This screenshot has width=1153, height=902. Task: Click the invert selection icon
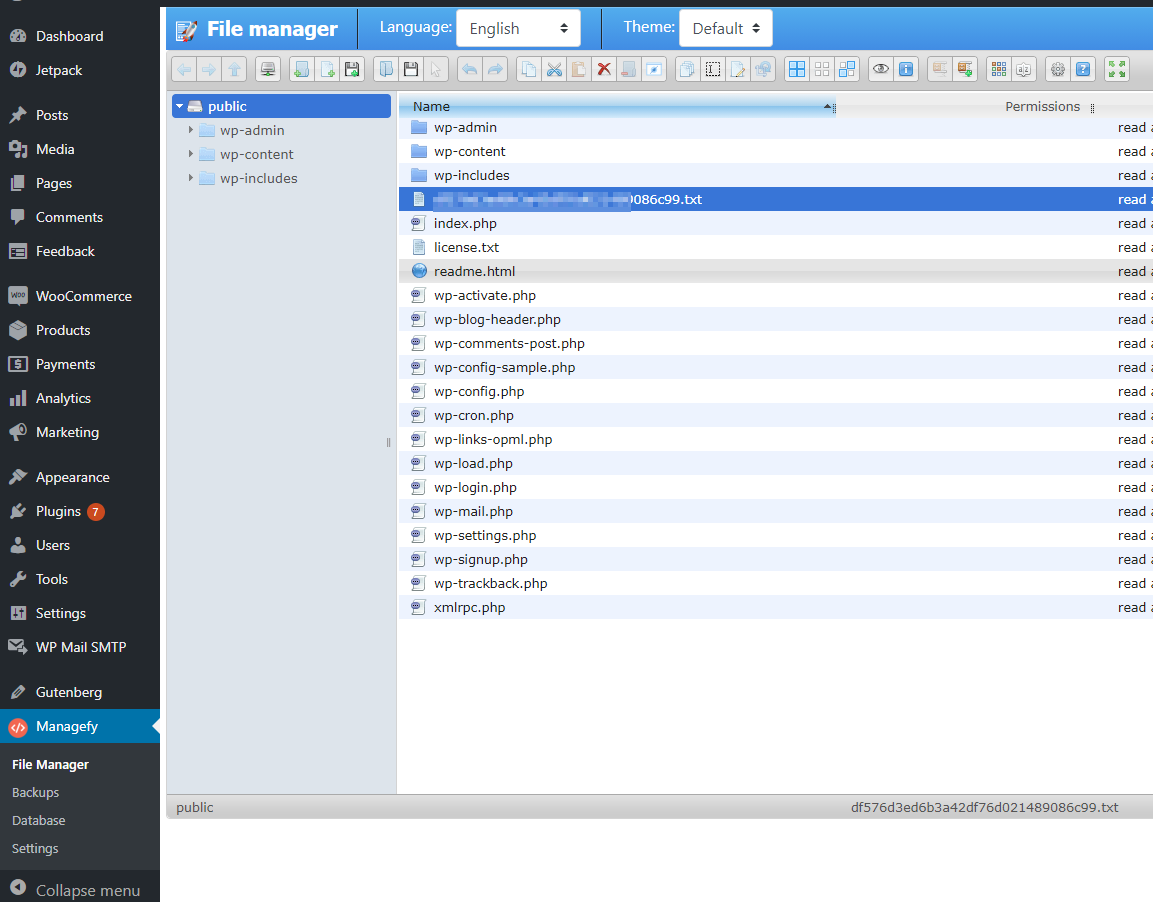click(846, 70)
